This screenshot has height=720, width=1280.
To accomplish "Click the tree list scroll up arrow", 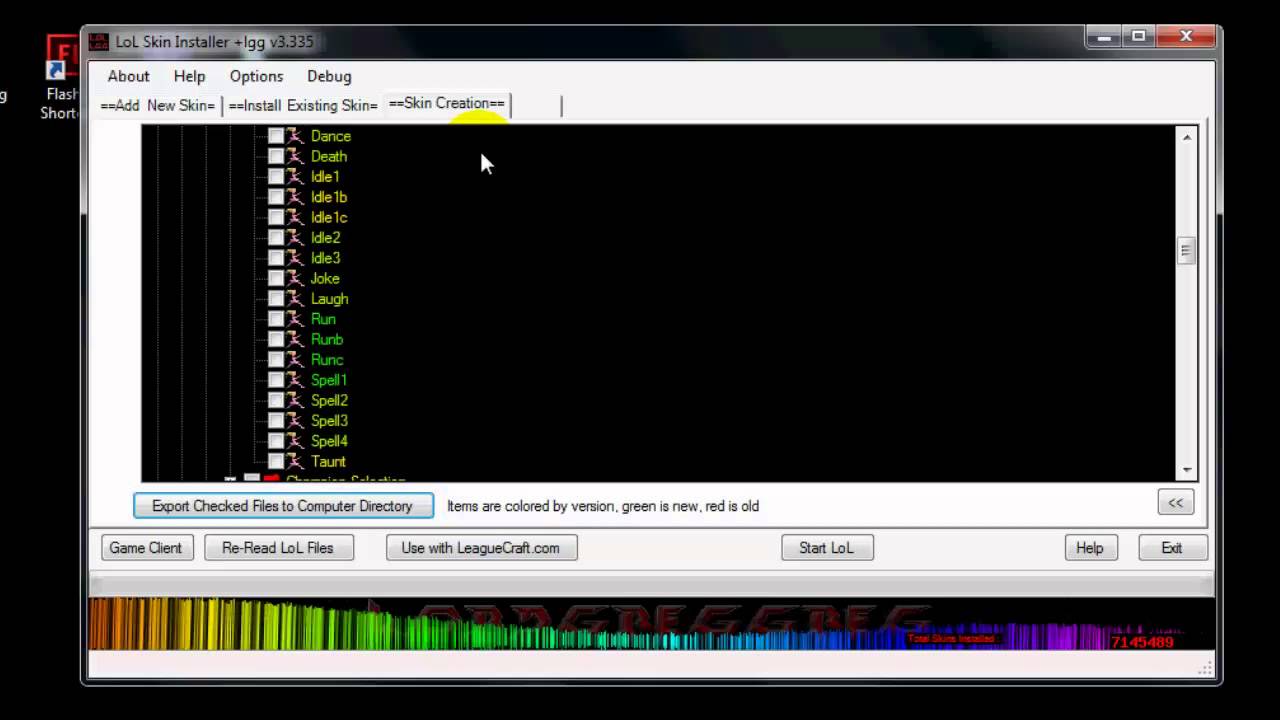I will [x=1187, y=137].
